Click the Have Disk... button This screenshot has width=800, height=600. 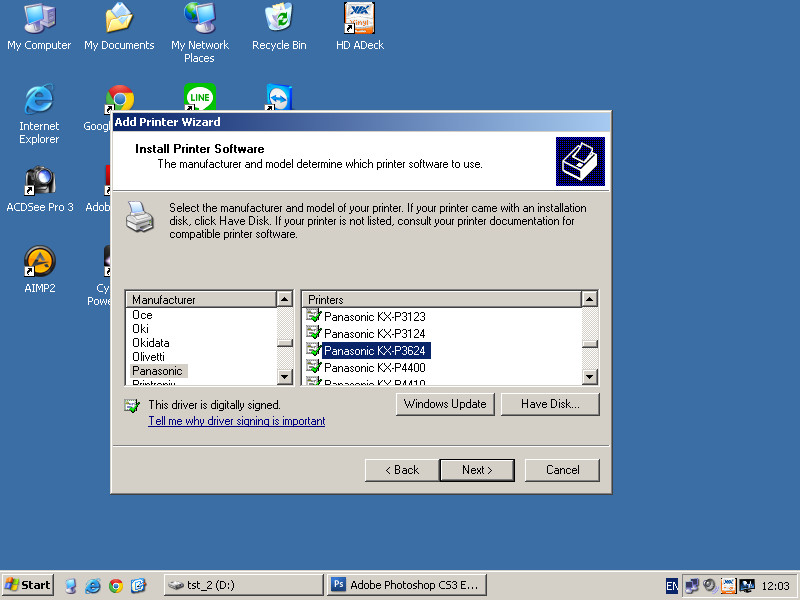point(550,404)
